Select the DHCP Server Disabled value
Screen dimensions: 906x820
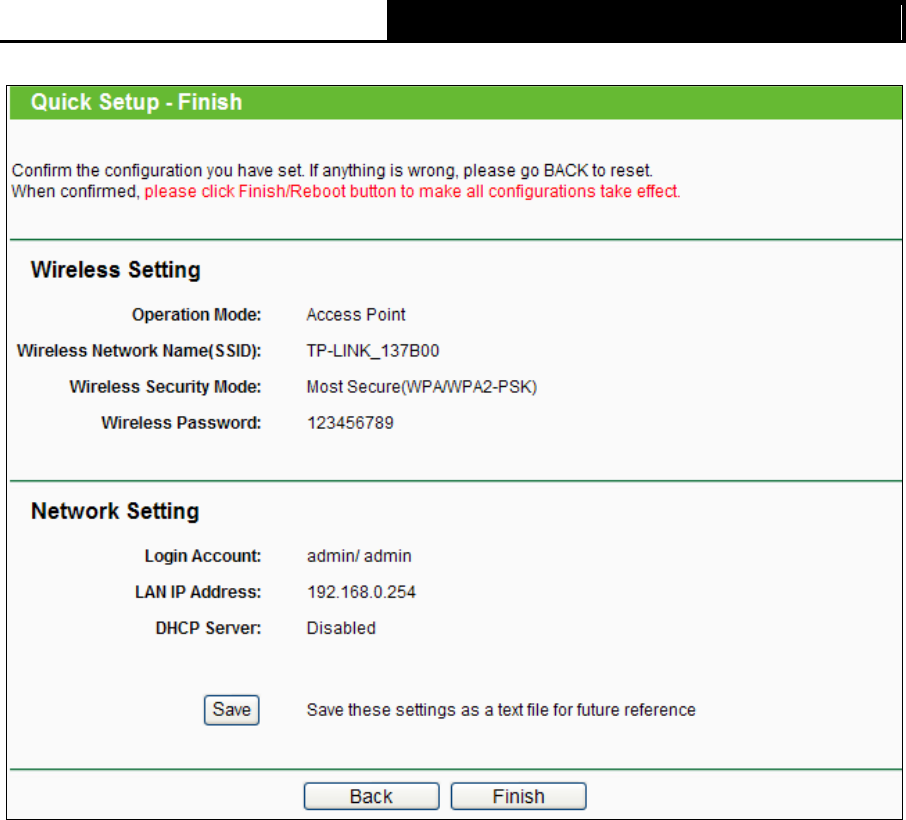pos(341,628)
